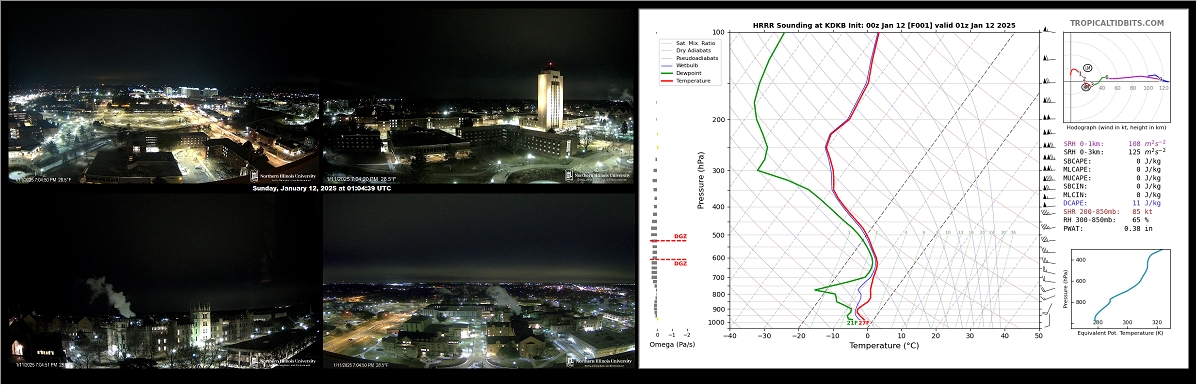Click the TROPICALTIDBITS.COM watermark link
This screenshot has height=385, width=1197.
point(1116,24)
